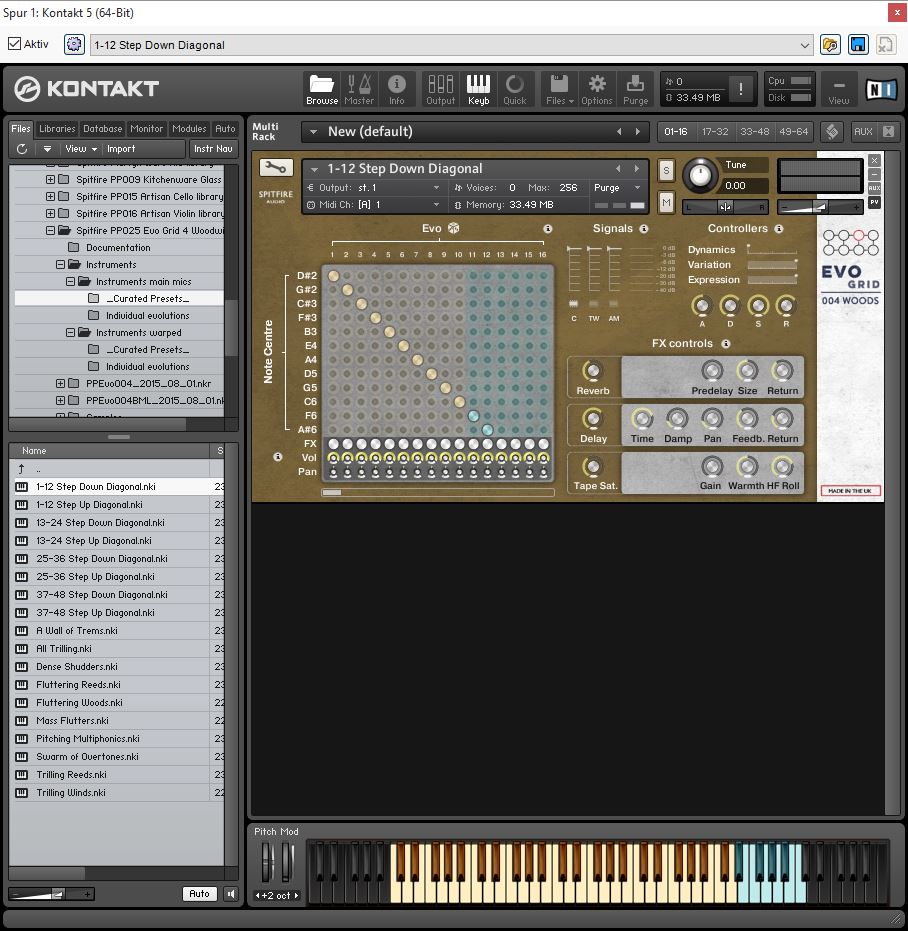
Task: Open the Output mixer icon
Action: 441,90
